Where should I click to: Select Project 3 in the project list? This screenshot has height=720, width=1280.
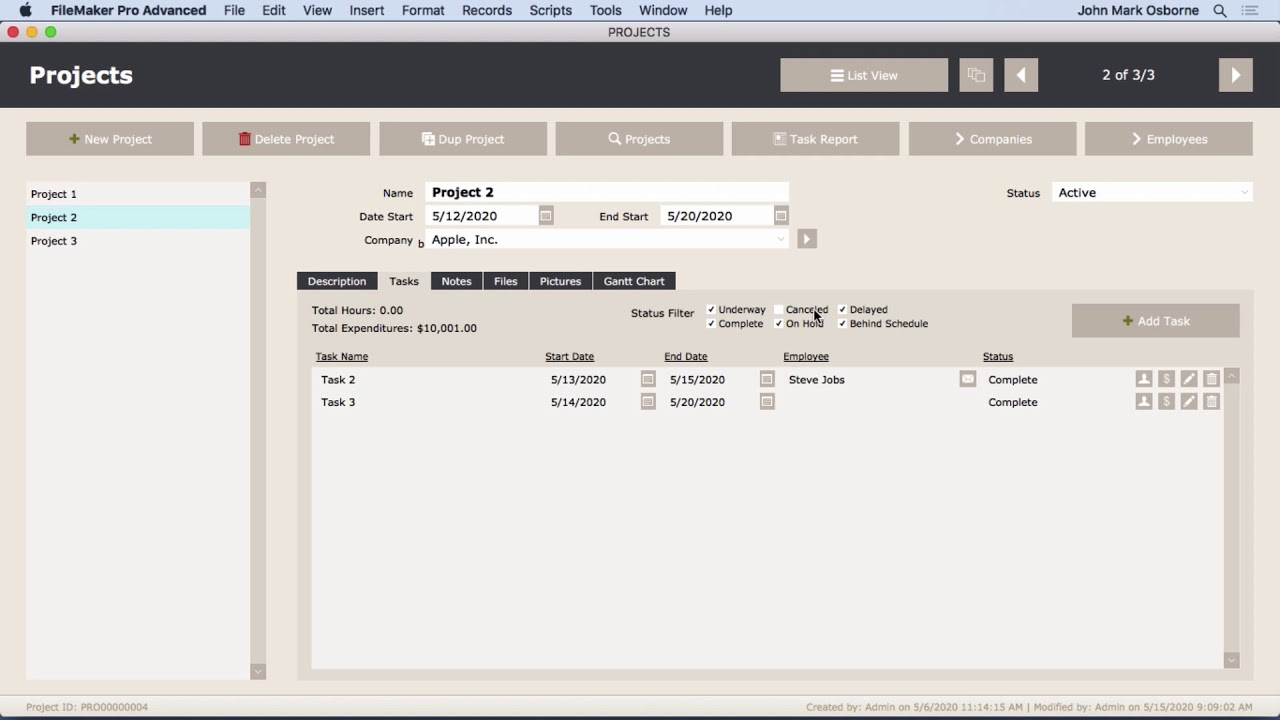[x=138, y=241]
